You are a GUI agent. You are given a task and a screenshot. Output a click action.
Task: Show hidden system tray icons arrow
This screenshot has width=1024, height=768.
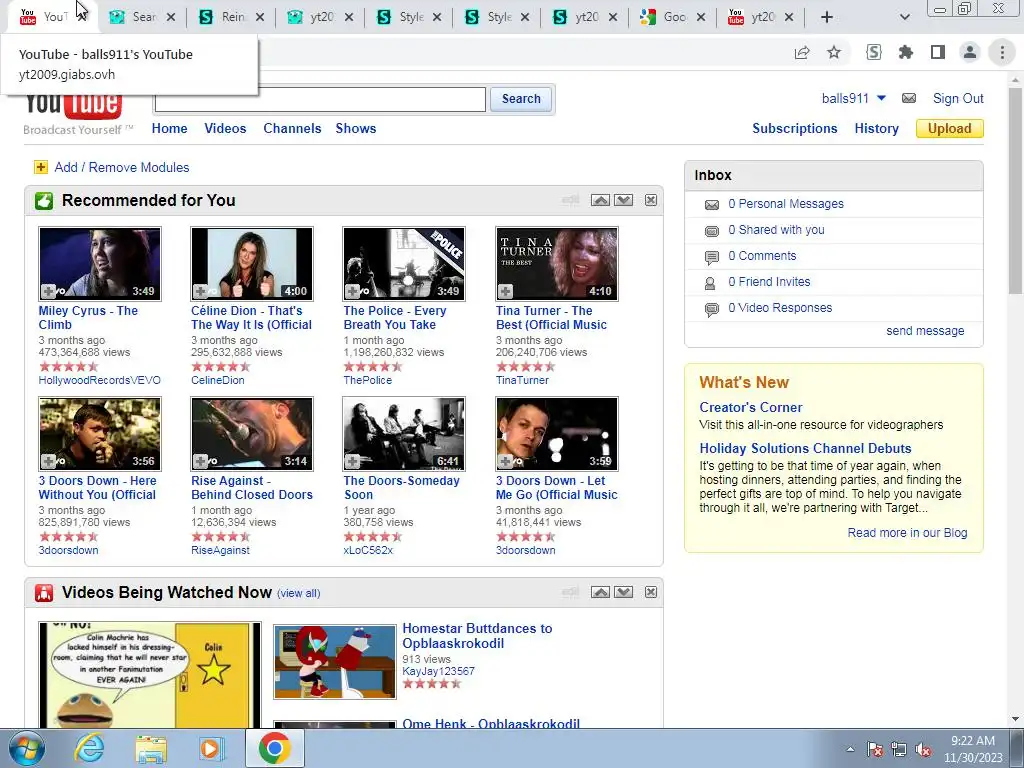click(850, 749)
